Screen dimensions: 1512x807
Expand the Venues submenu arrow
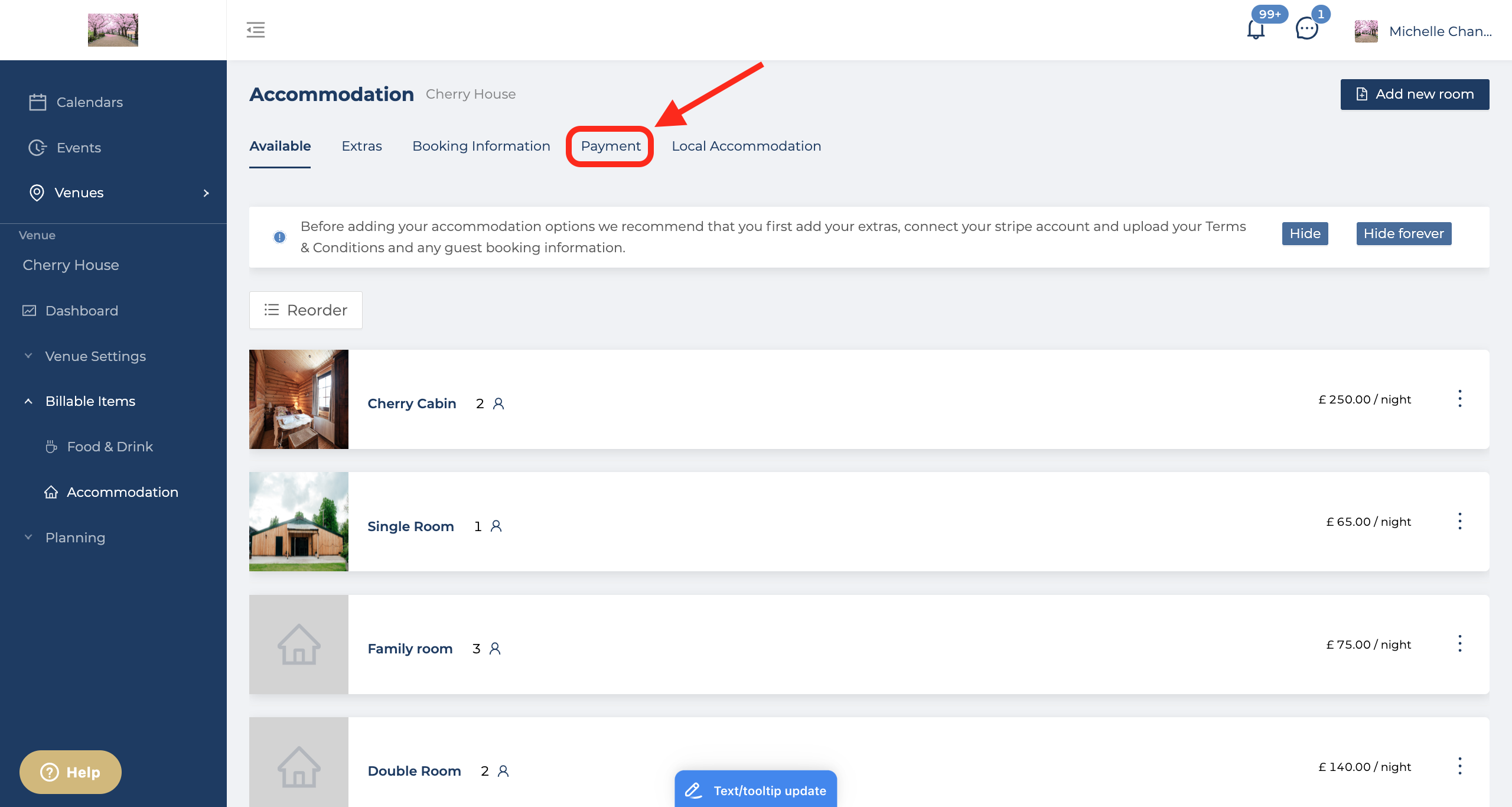click(x=206, y=193)
